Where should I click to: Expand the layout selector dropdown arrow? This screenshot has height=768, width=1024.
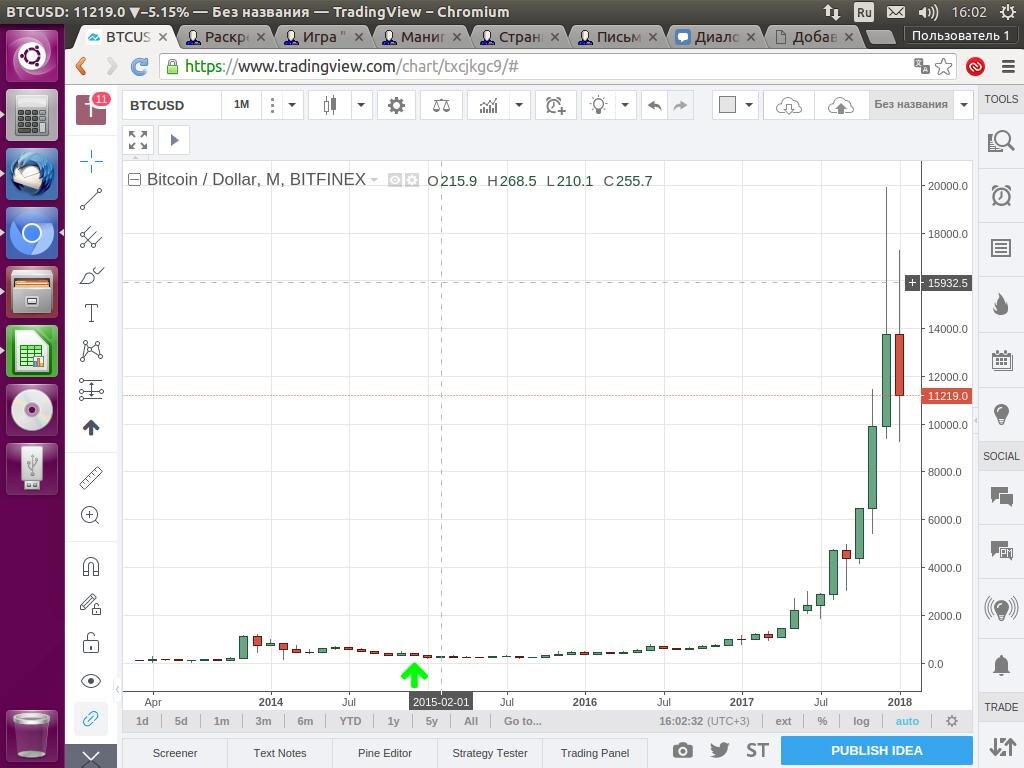tap(749, 105)
